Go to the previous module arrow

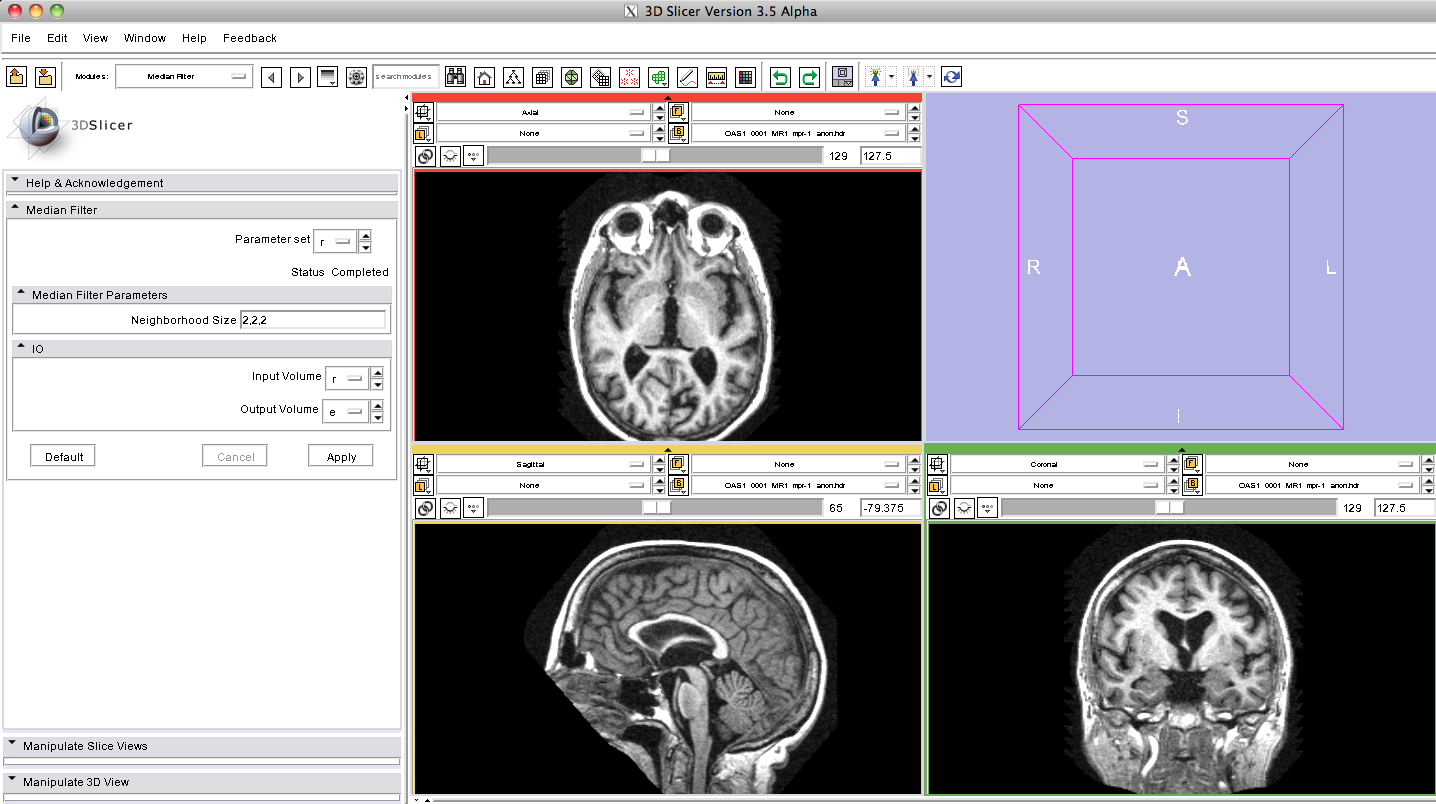pos(271,77)
